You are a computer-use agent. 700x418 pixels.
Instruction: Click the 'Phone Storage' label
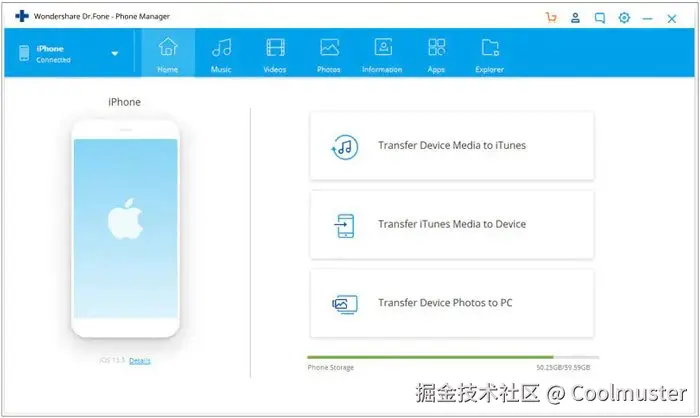330,368
